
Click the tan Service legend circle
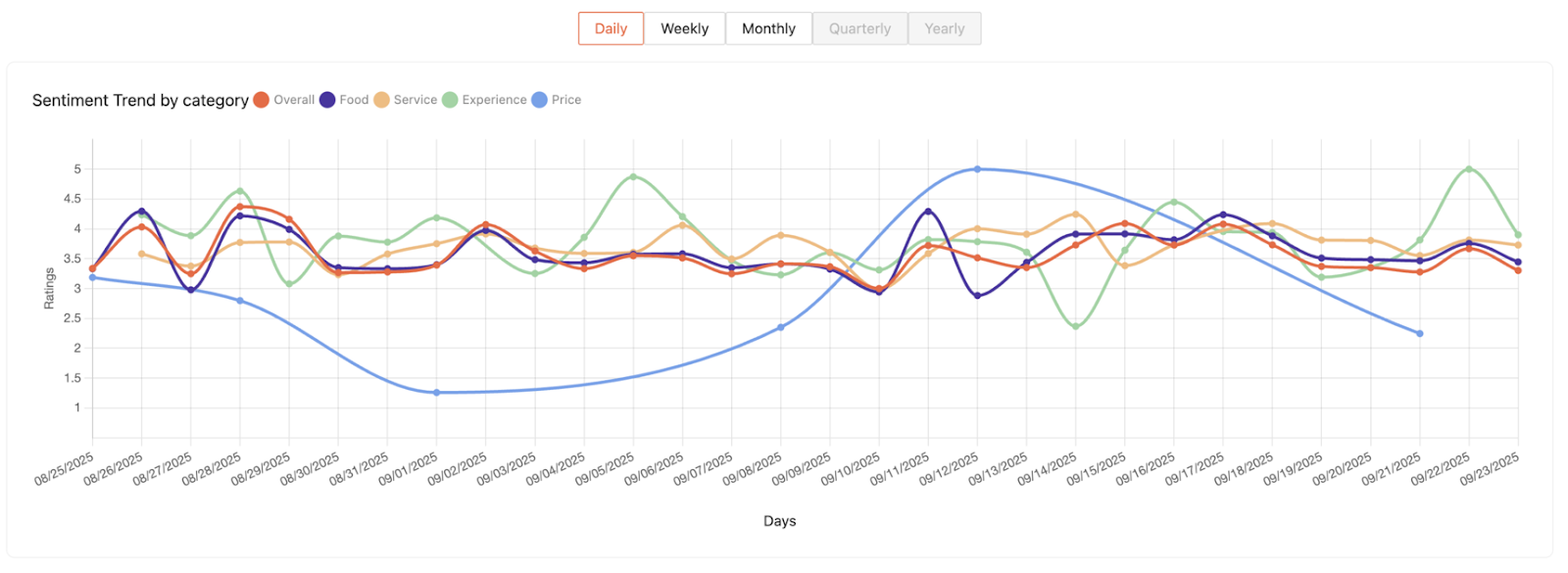pyautogui.click(x=381, y=100)
